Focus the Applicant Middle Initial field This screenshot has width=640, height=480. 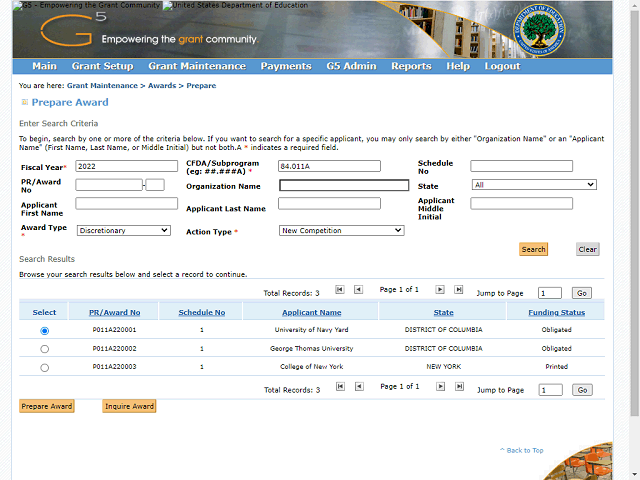pyautogui.click(x=521, y=204)
